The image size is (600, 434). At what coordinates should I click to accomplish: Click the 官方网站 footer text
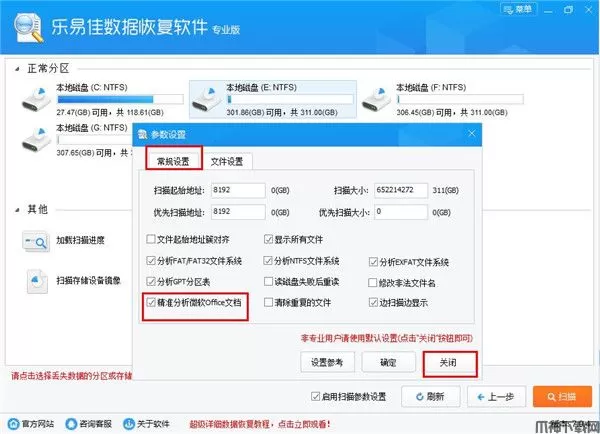pos(38,424)
